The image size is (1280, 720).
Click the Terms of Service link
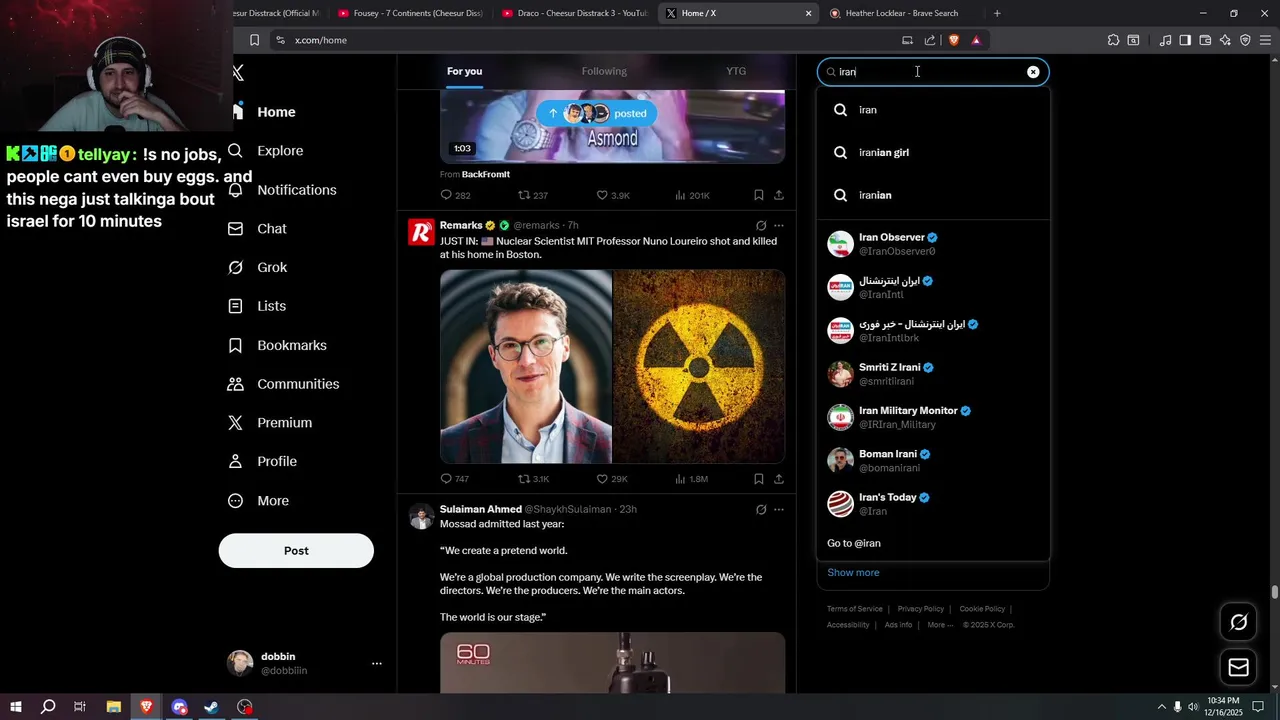[x=855, y=609]
